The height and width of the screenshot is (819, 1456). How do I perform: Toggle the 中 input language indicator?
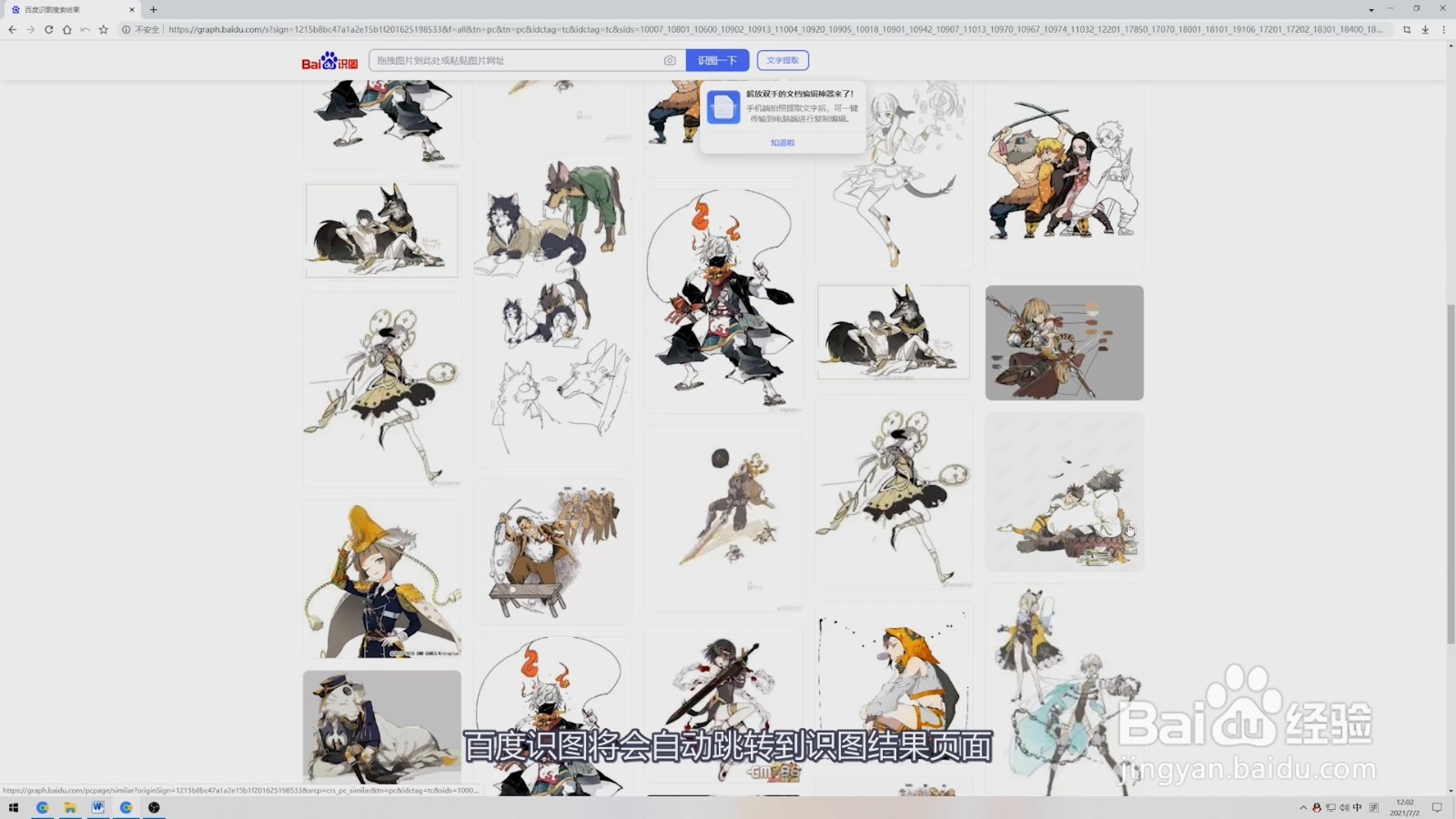(1357, 807)
